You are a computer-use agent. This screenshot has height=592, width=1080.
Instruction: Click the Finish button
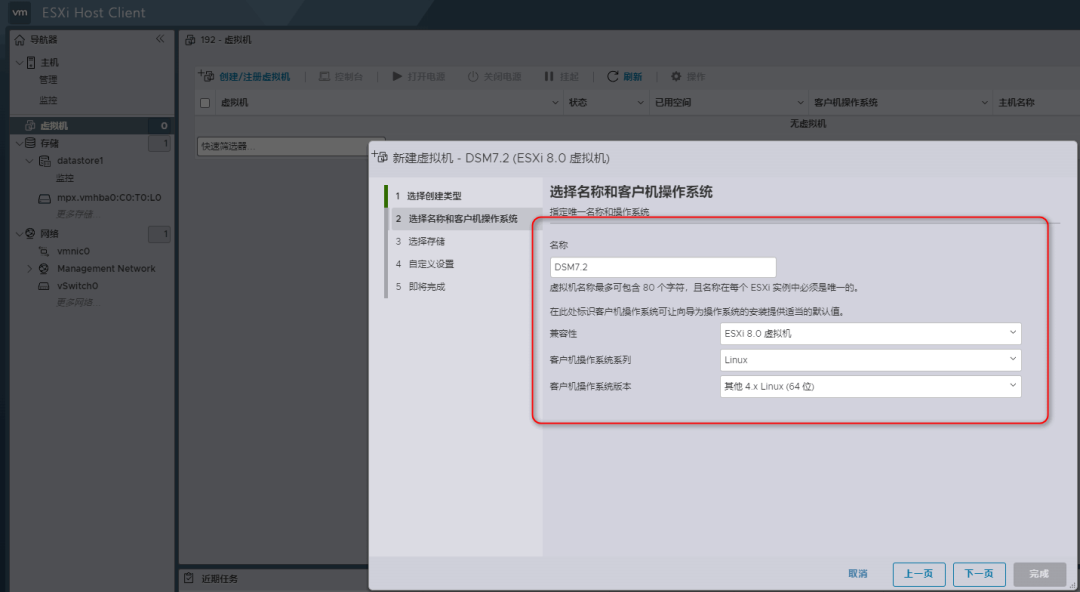tap(1039, 573)
